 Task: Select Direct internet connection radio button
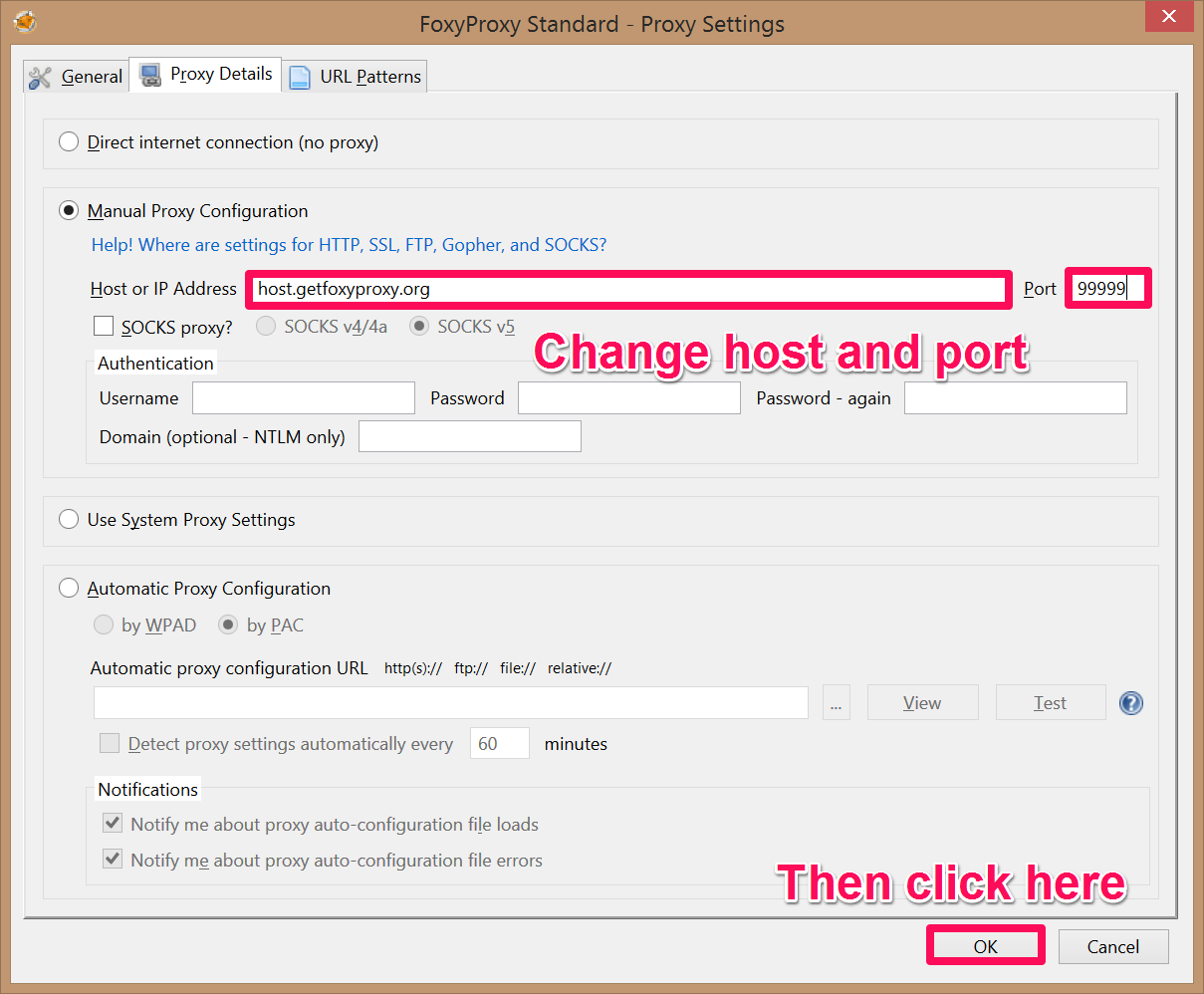coord(69,141)
